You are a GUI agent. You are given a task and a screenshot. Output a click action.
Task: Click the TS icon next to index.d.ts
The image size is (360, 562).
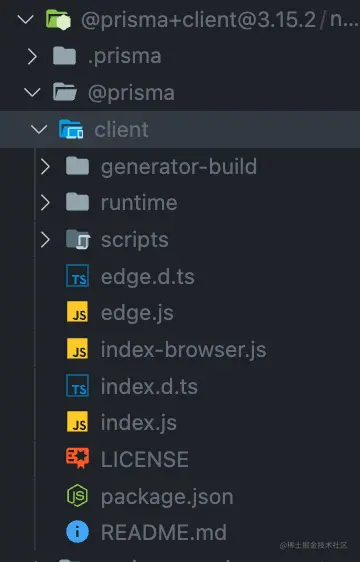77,386
